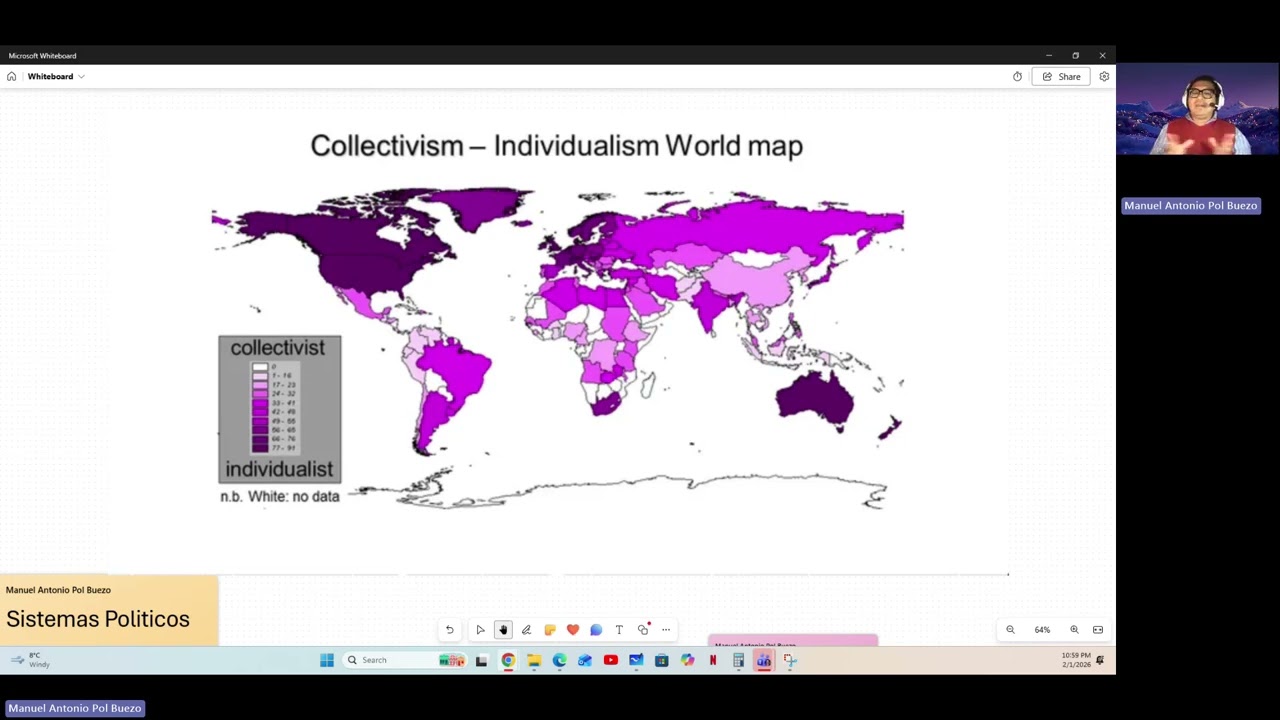Click the Share button
The width and height of the screenshot is (1280, 720).
(x=1061, y=77)
